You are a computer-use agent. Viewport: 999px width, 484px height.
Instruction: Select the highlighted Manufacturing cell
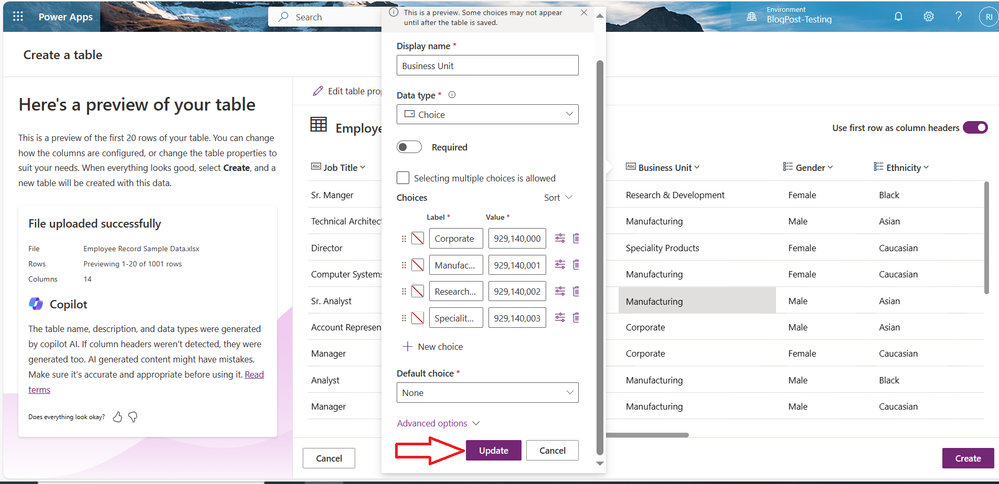pos(697,301)
